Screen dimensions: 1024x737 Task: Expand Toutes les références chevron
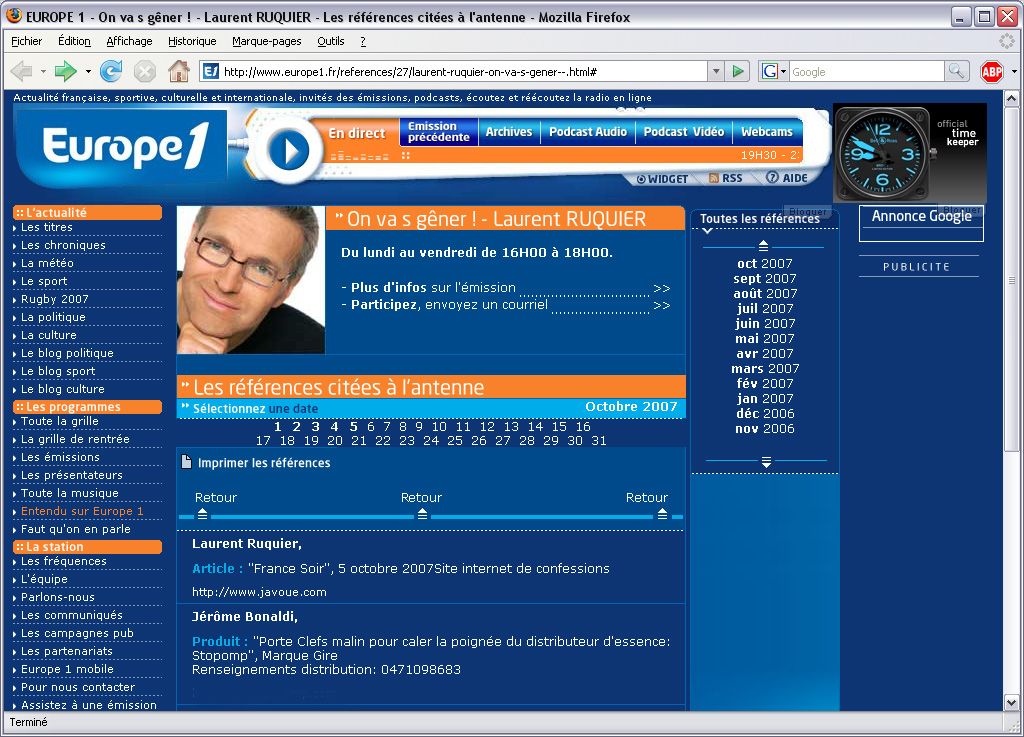pos(707,230)
